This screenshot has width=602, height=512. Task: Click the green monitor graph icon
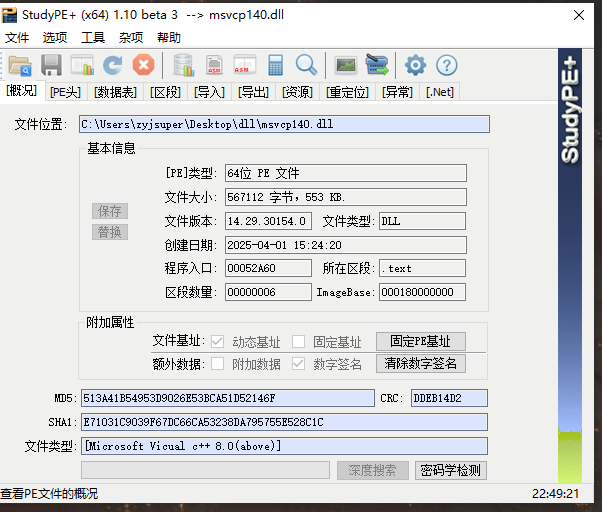(x=346, y=65)
